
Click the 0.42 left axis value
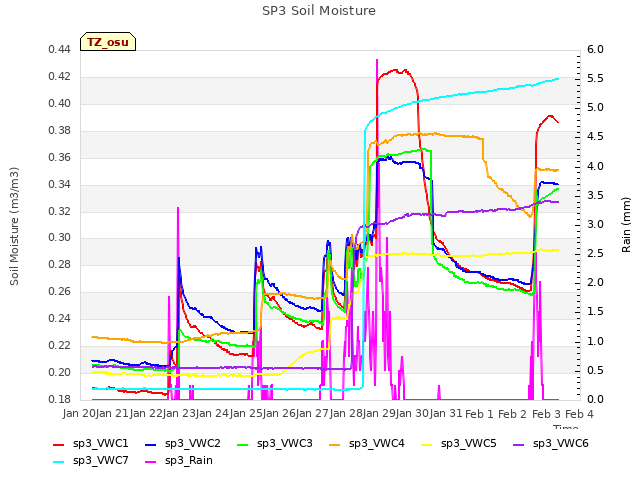(60, 76)
